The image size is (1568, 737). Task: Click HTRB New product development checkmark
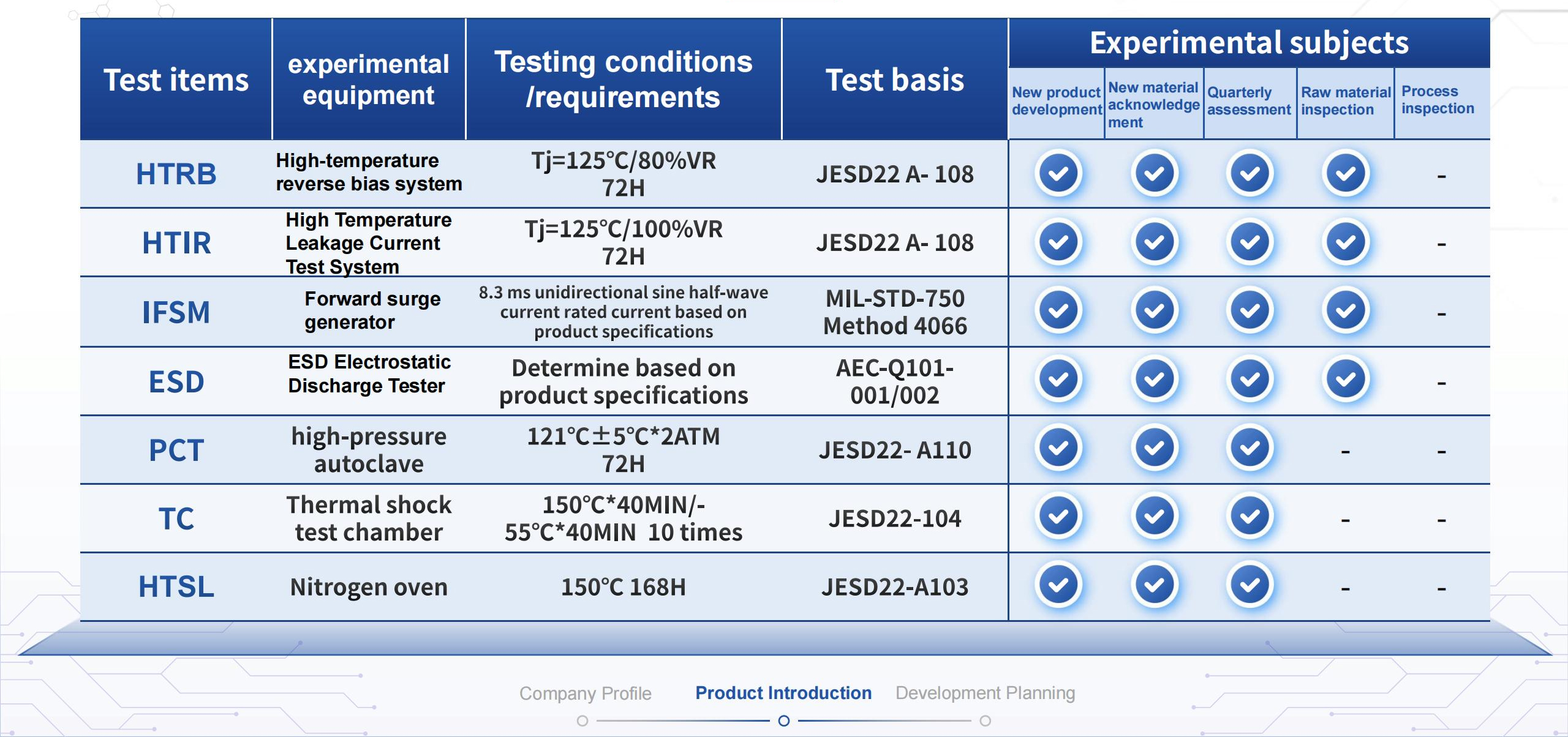pyautogui.click(x=1058, y=173)
